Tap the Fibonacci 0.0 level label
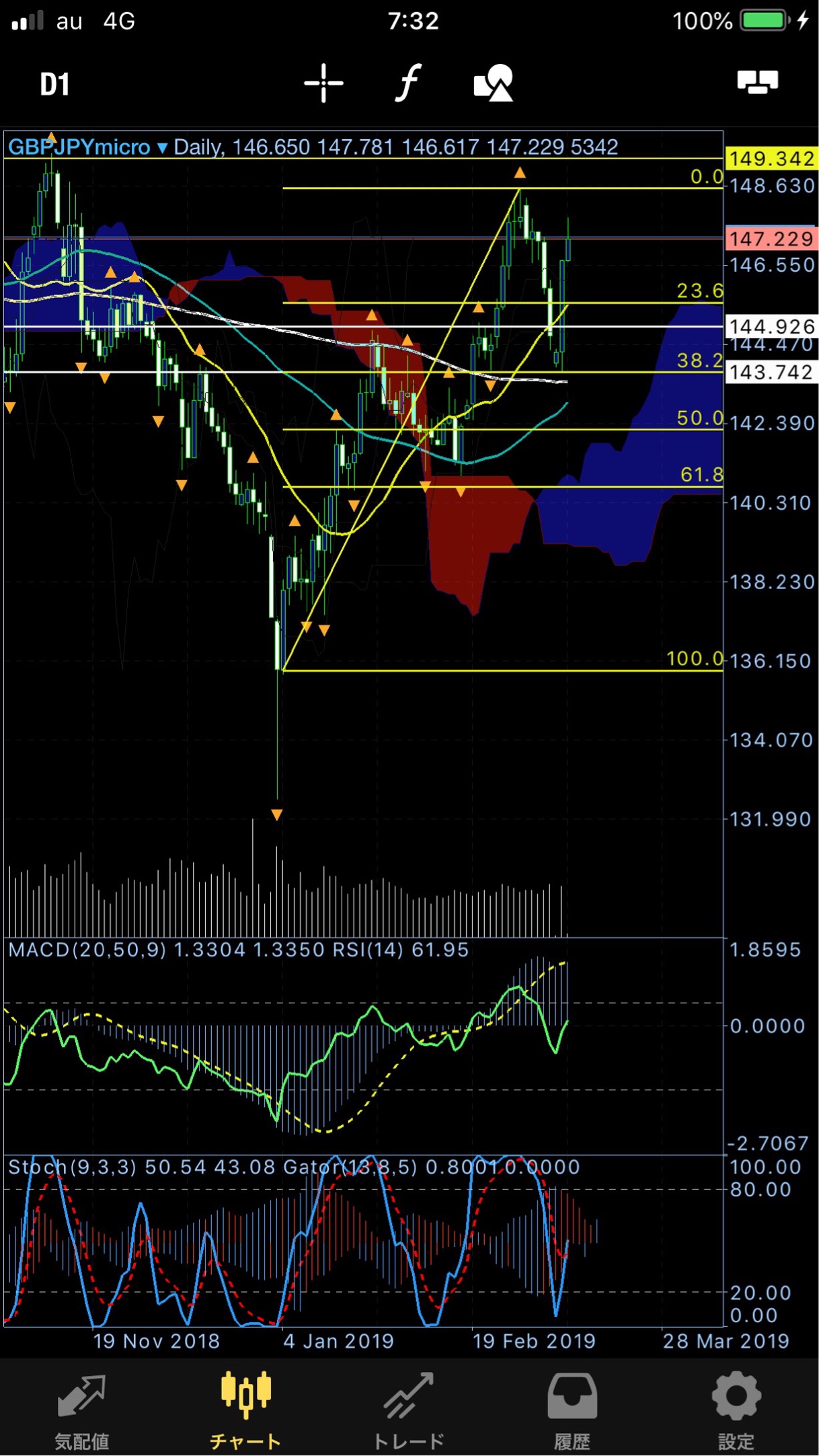Screen dimensions: 819x1456 tap(707, 177)
